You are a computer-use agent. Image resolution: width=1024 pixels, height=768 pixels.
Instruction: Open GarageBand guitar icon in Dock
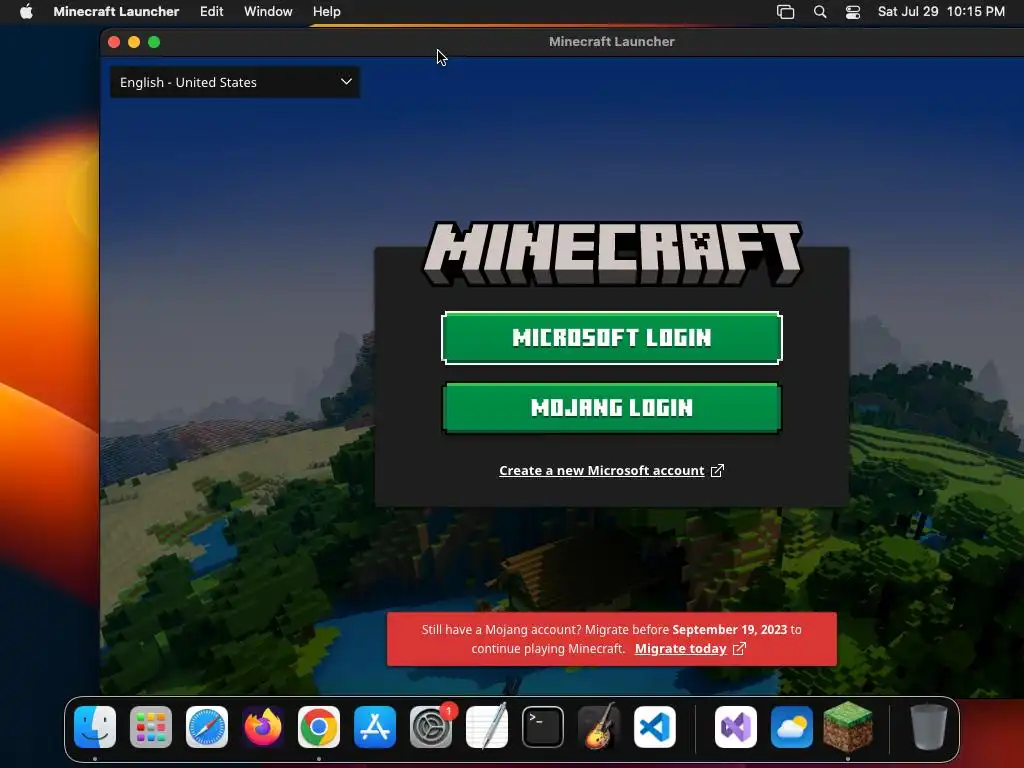(x=599, y=727)
